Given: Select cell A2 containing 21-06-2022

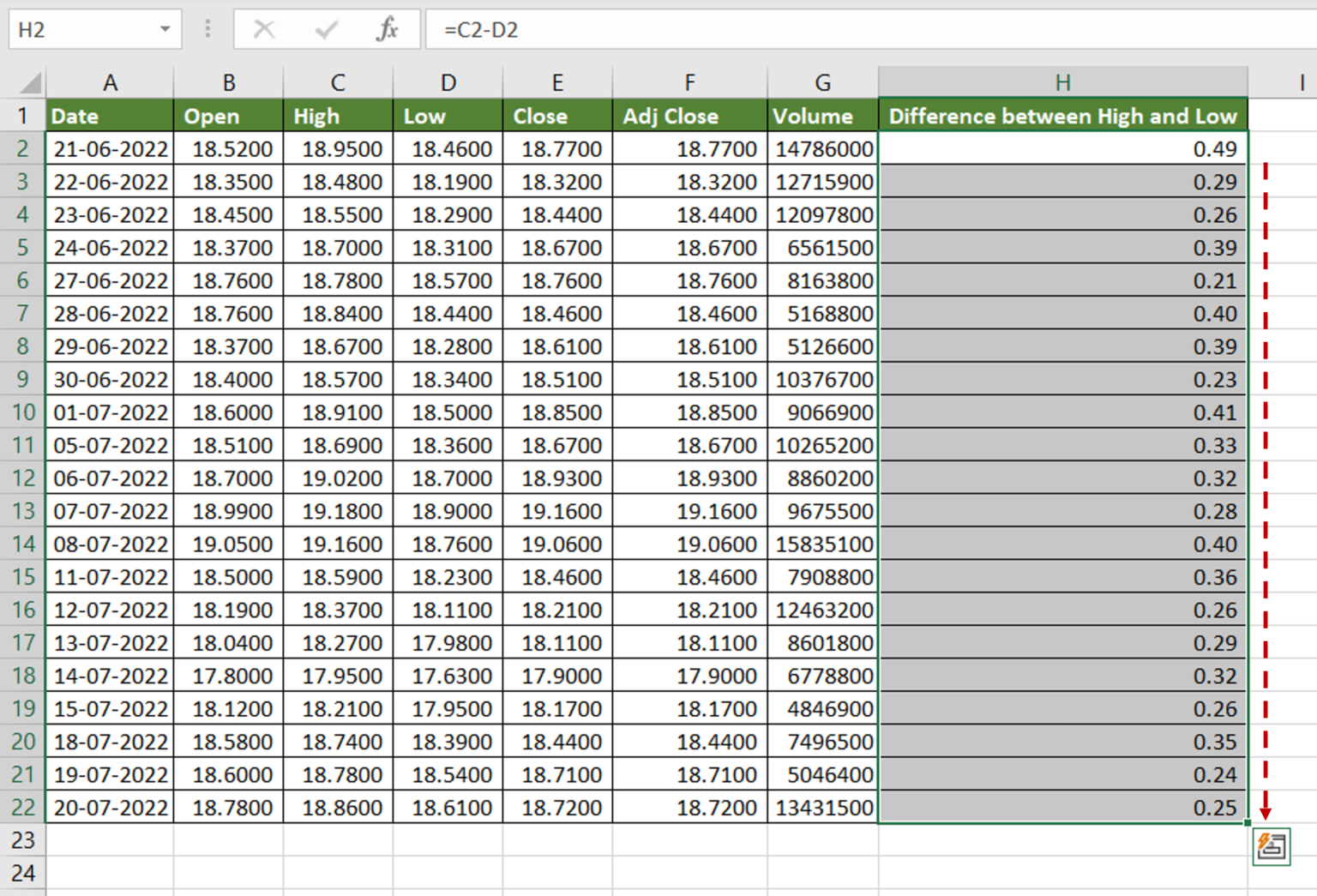Looking at the screenshot, I should click(110, 148).
